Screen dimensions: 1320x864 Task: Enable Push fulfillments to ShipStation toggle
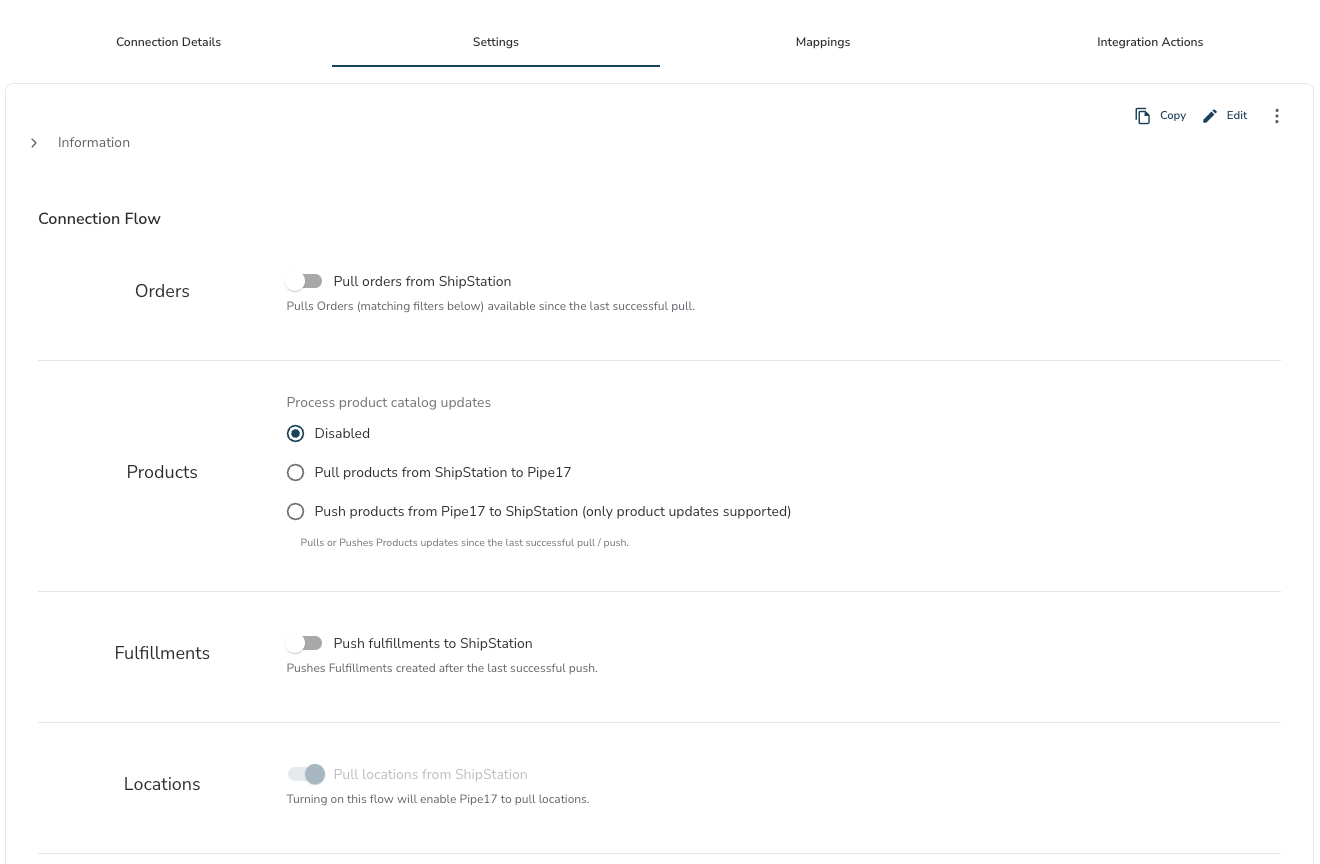click(304, 644)
